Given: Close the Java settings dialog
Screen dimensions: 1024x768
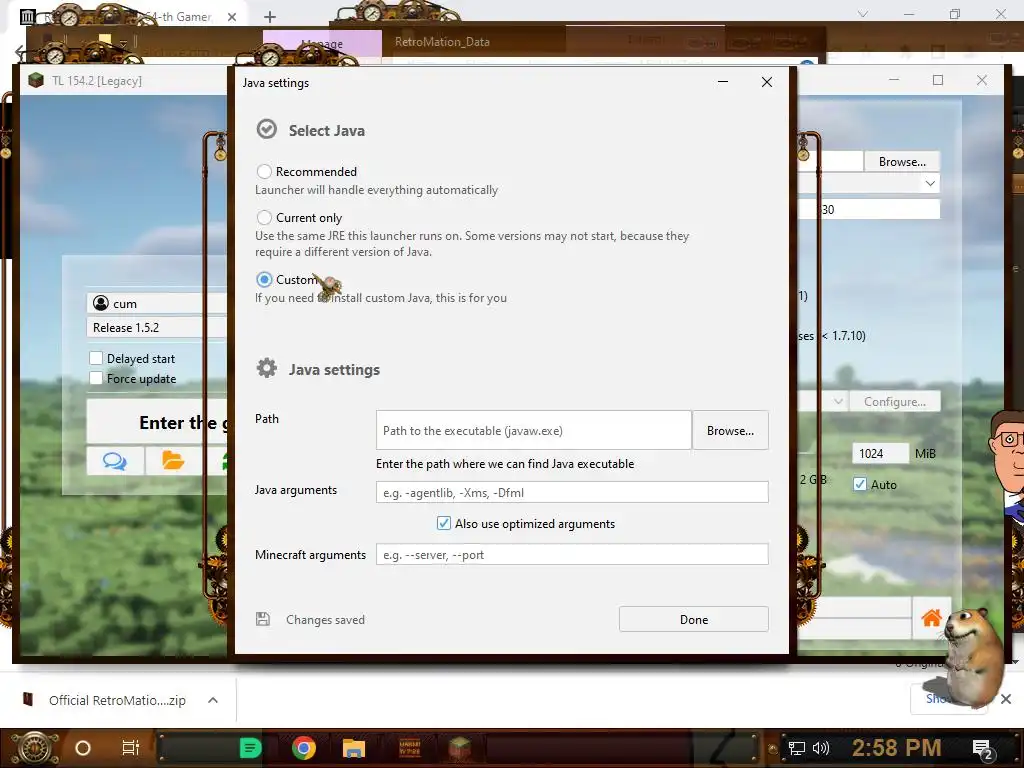Looking at the screenshot, I should 767,82.
